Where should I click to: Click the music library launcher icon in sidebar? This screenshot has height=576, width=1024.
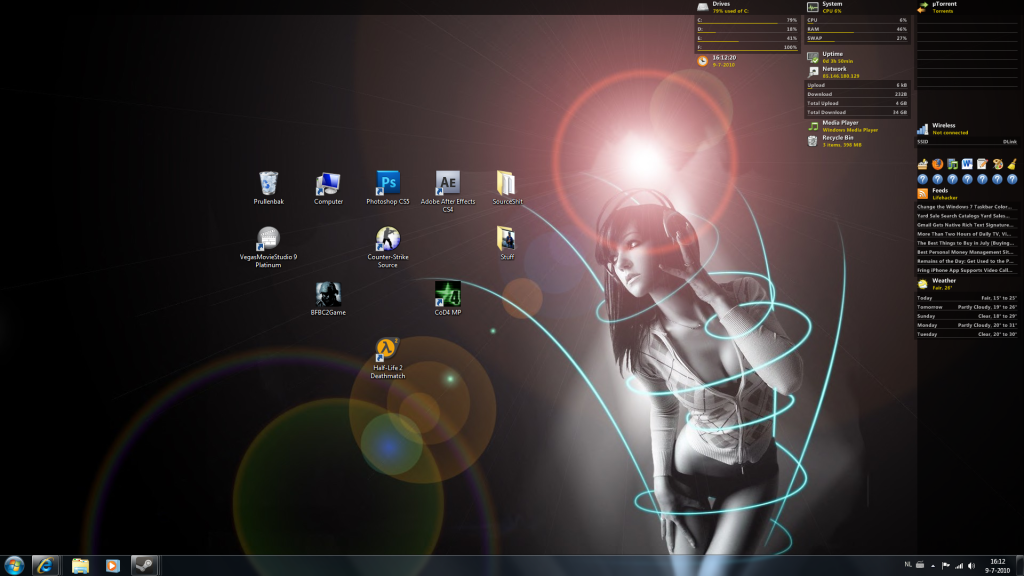click(952, 164)
